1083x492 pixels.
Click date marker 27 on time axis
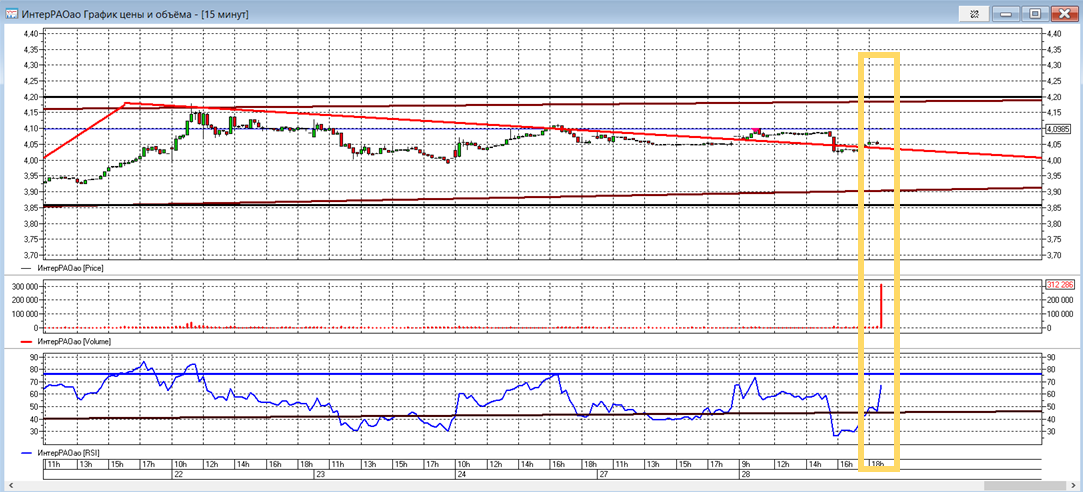coord(603,474)
